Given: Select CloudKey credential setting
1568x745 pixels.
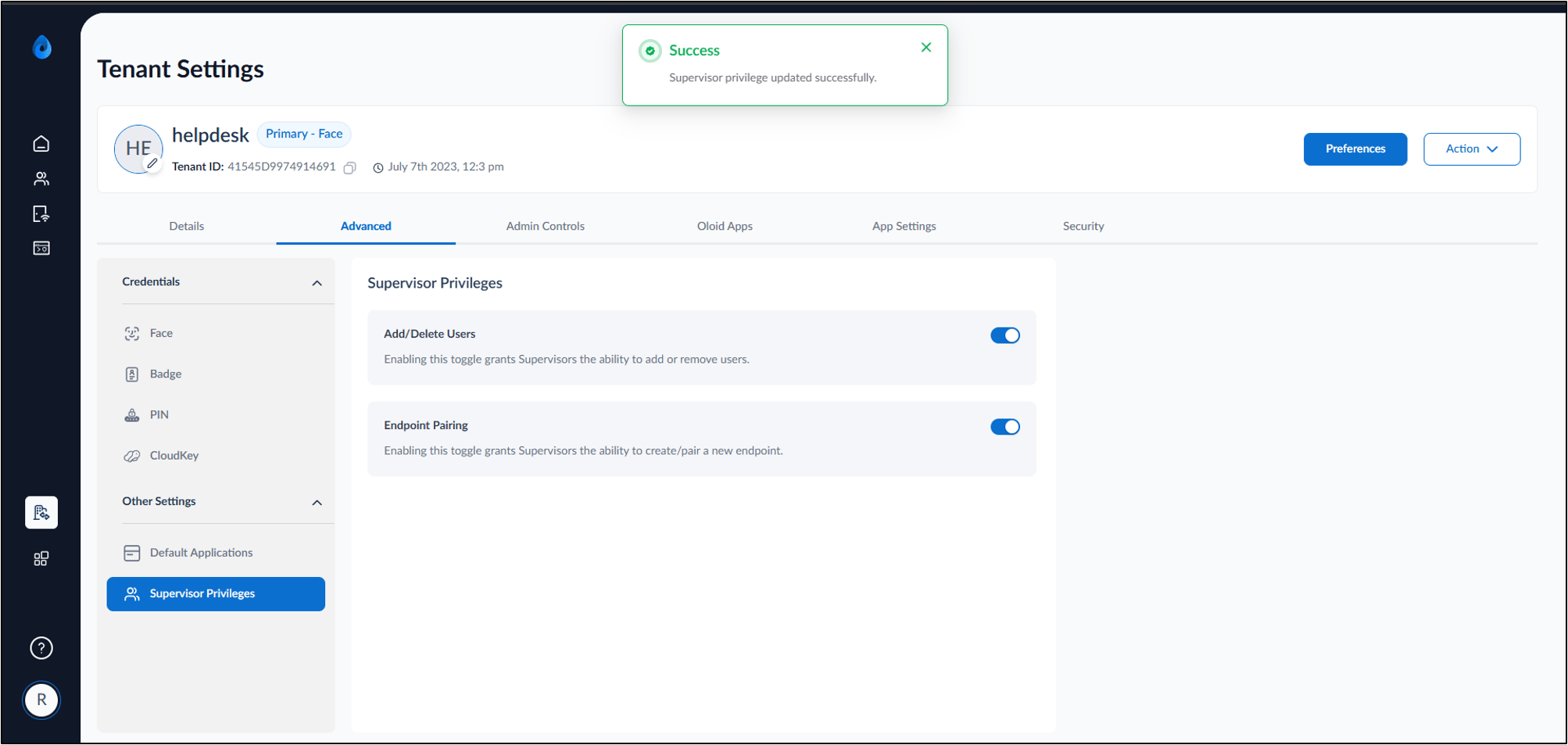Looking at the screenshot, I should 216,456.
